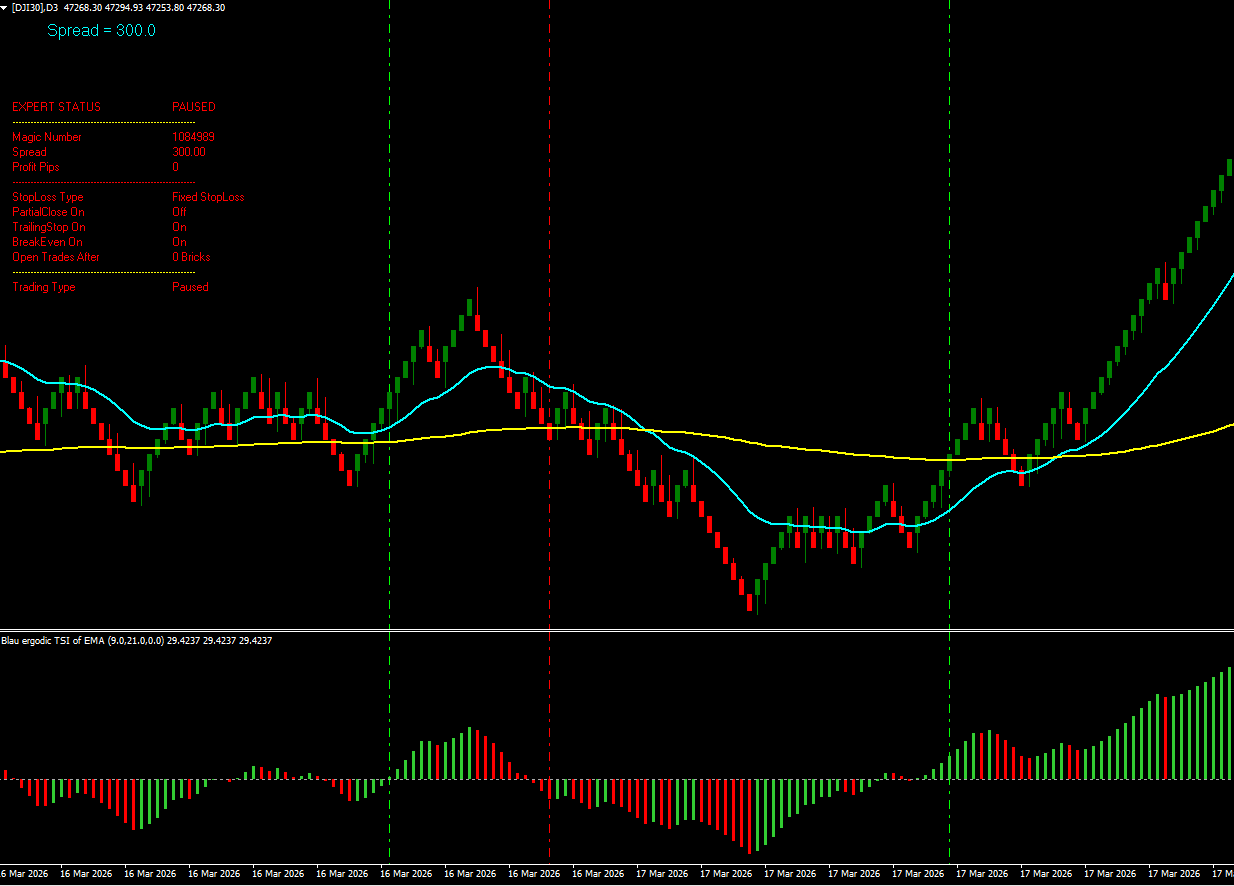Click the 'PAUSED' expert status value
This screenshot has width=1234, height=886.
[x=194, y=107]
